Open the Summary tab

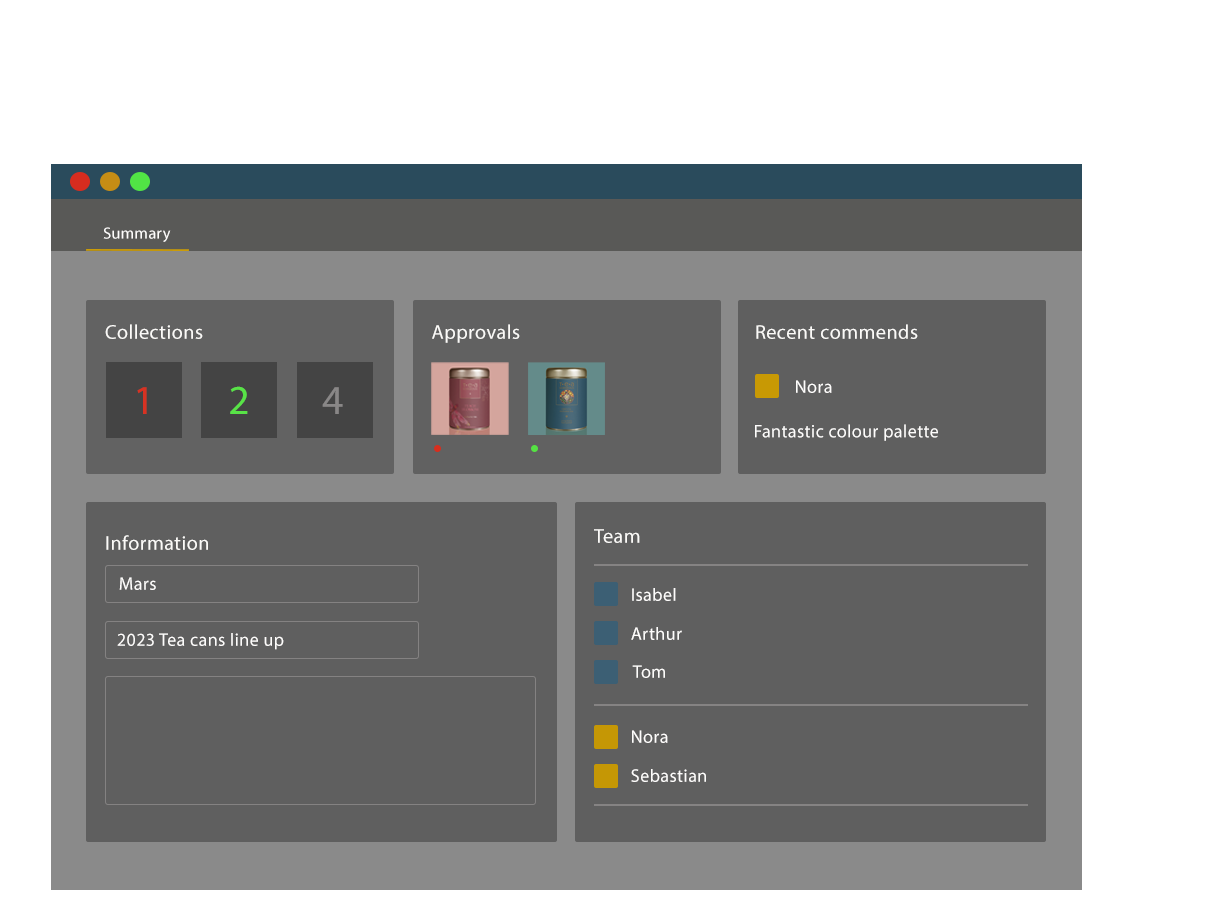pos(137,233)
